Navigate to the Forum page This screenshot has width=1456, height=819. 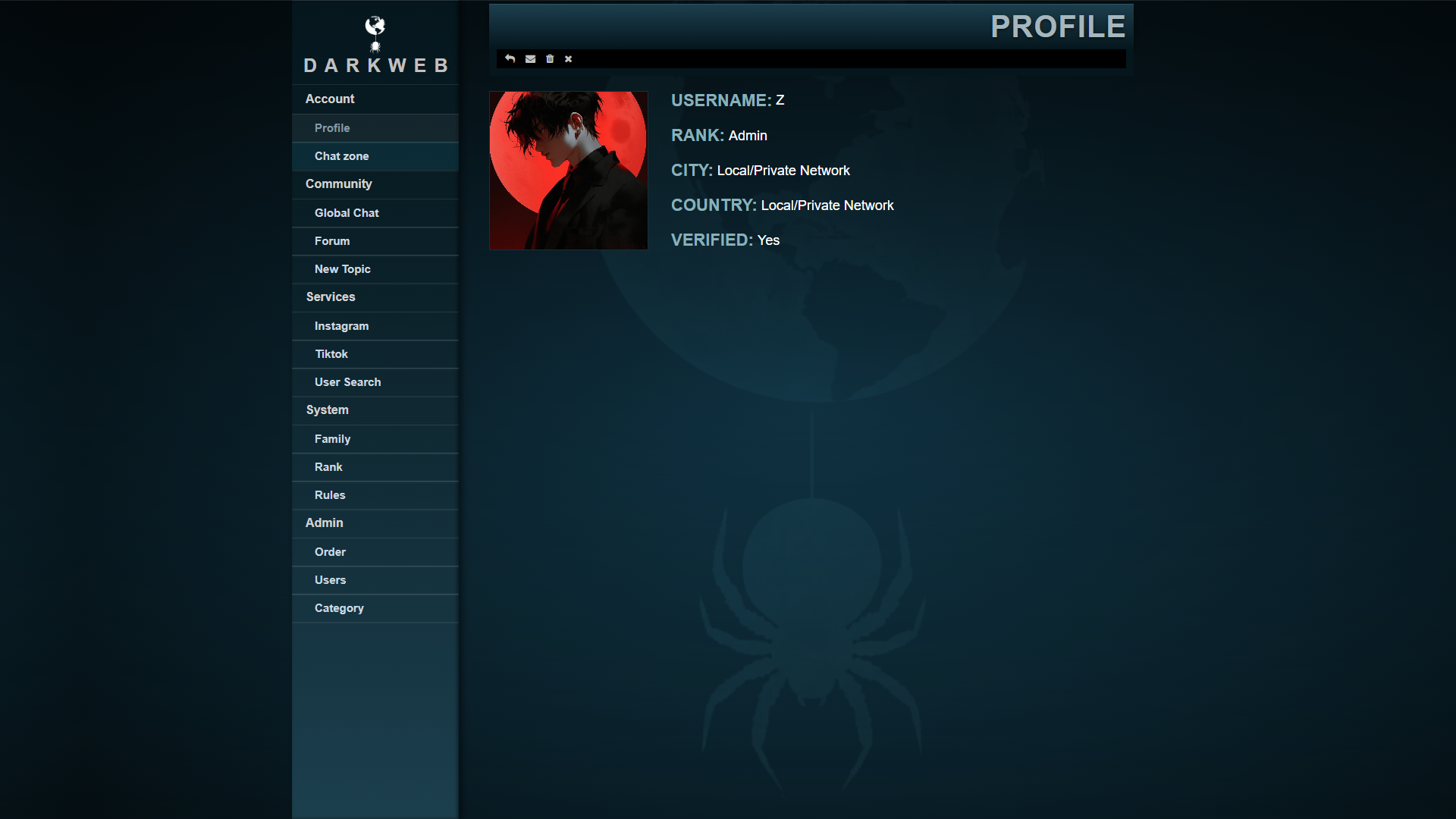pos(375,241)
